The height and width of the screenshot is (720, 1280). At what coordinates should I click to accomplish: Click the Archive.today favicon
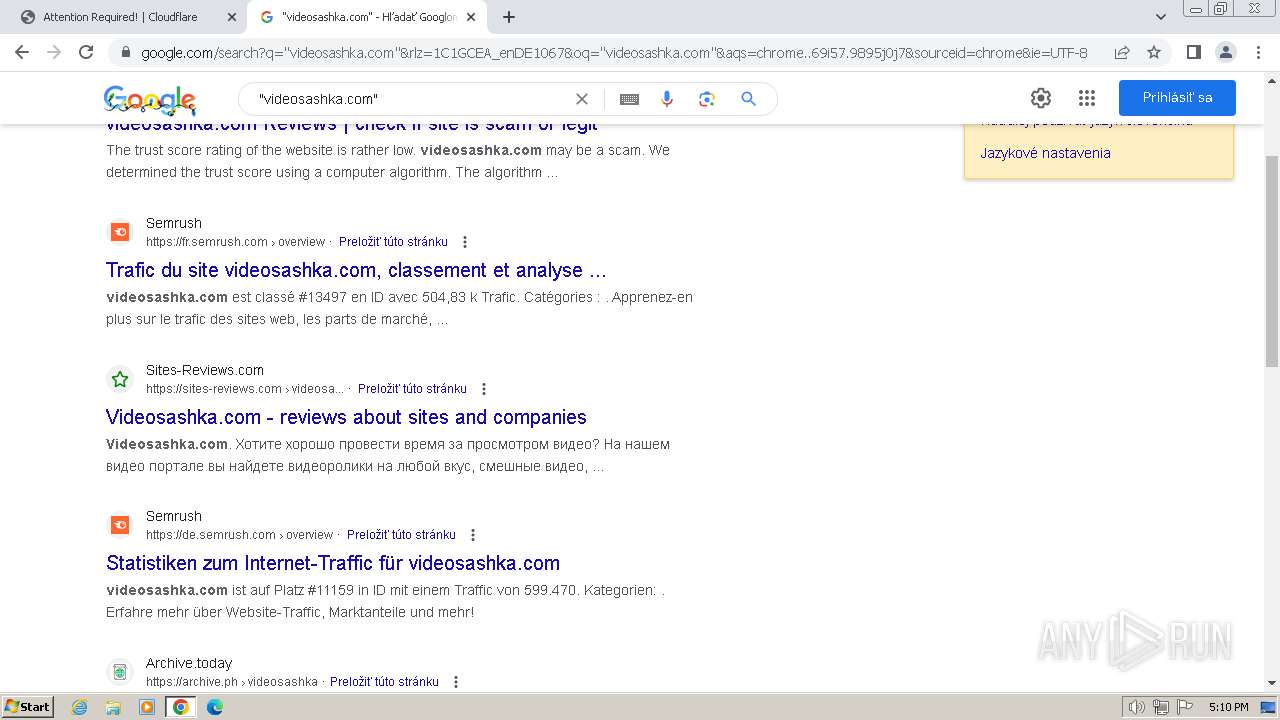[120, 672]
